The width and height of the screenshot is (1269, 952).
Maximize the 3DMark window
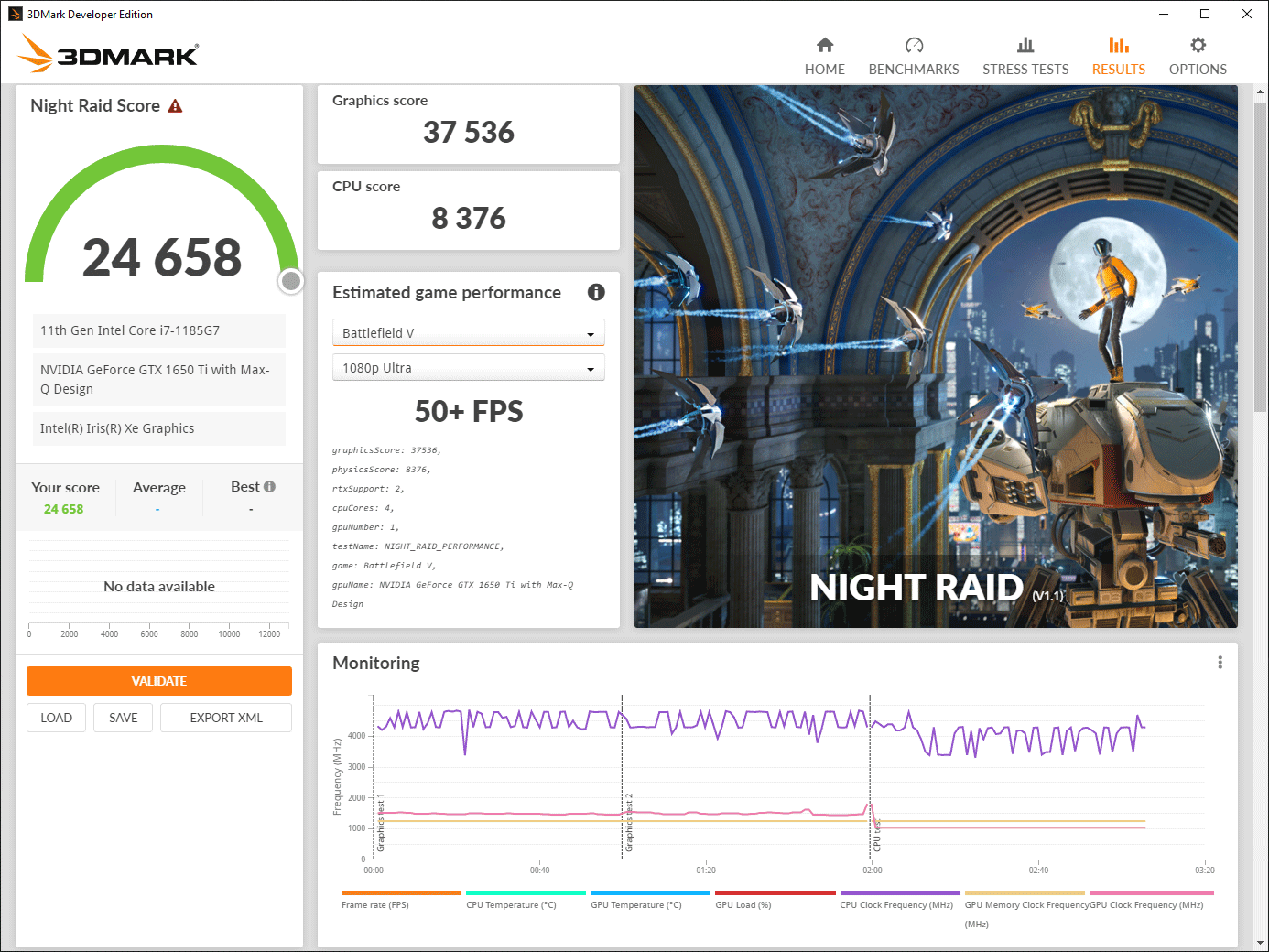pyautogui.click(x=1205, y=14)
